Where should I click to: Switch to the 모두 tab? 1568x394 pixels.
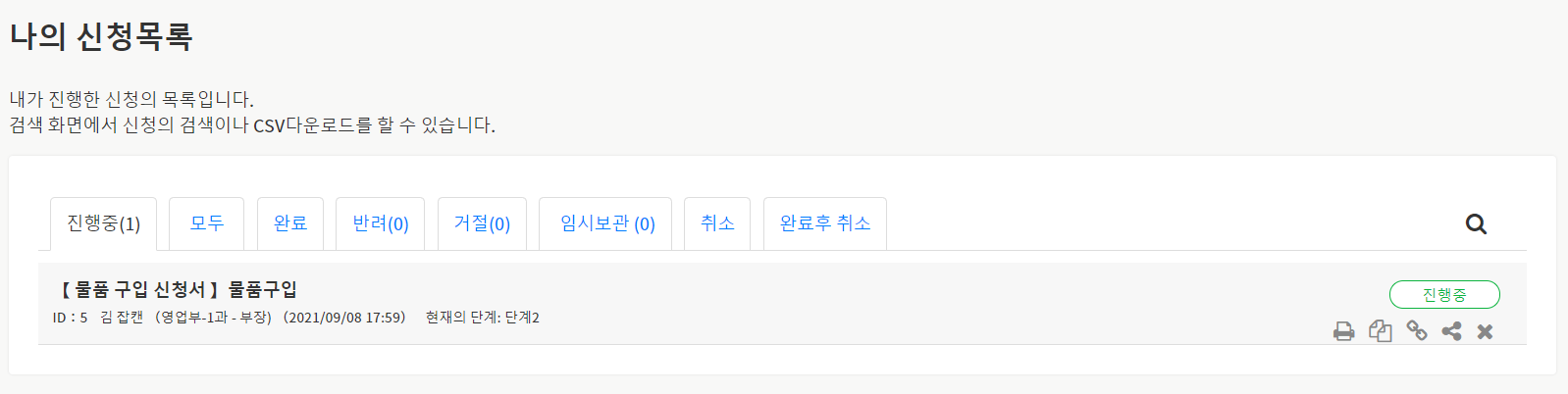click(x=206, y=223)
